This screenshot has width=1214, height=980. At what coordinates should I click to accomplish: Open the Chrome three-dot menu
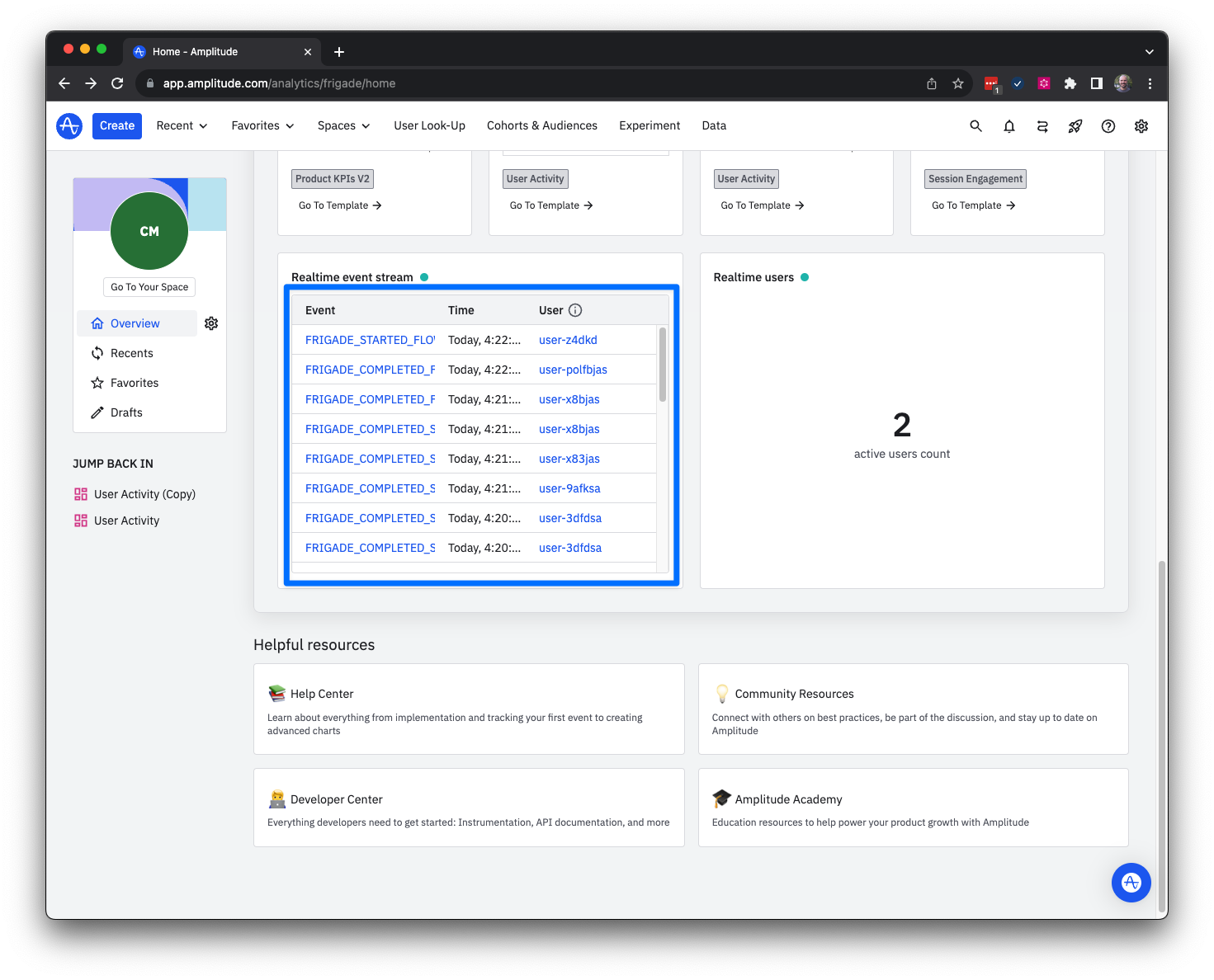click(1150, 83)
